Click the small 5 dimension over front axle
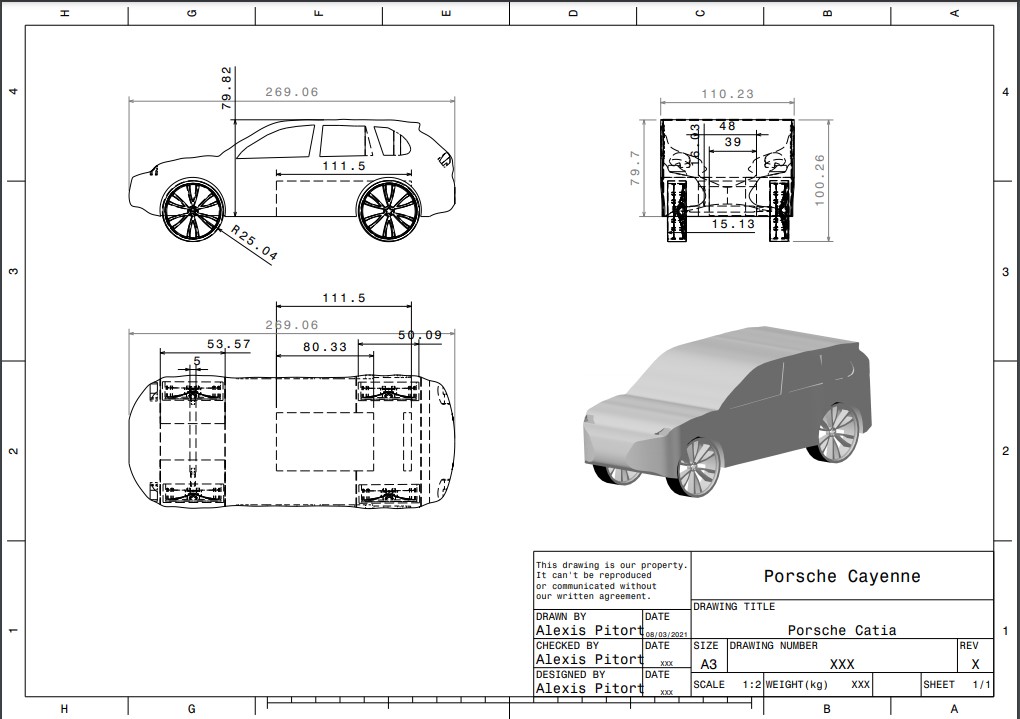Viewport: 1020px width, 719px height. click(x=197, y=361)
